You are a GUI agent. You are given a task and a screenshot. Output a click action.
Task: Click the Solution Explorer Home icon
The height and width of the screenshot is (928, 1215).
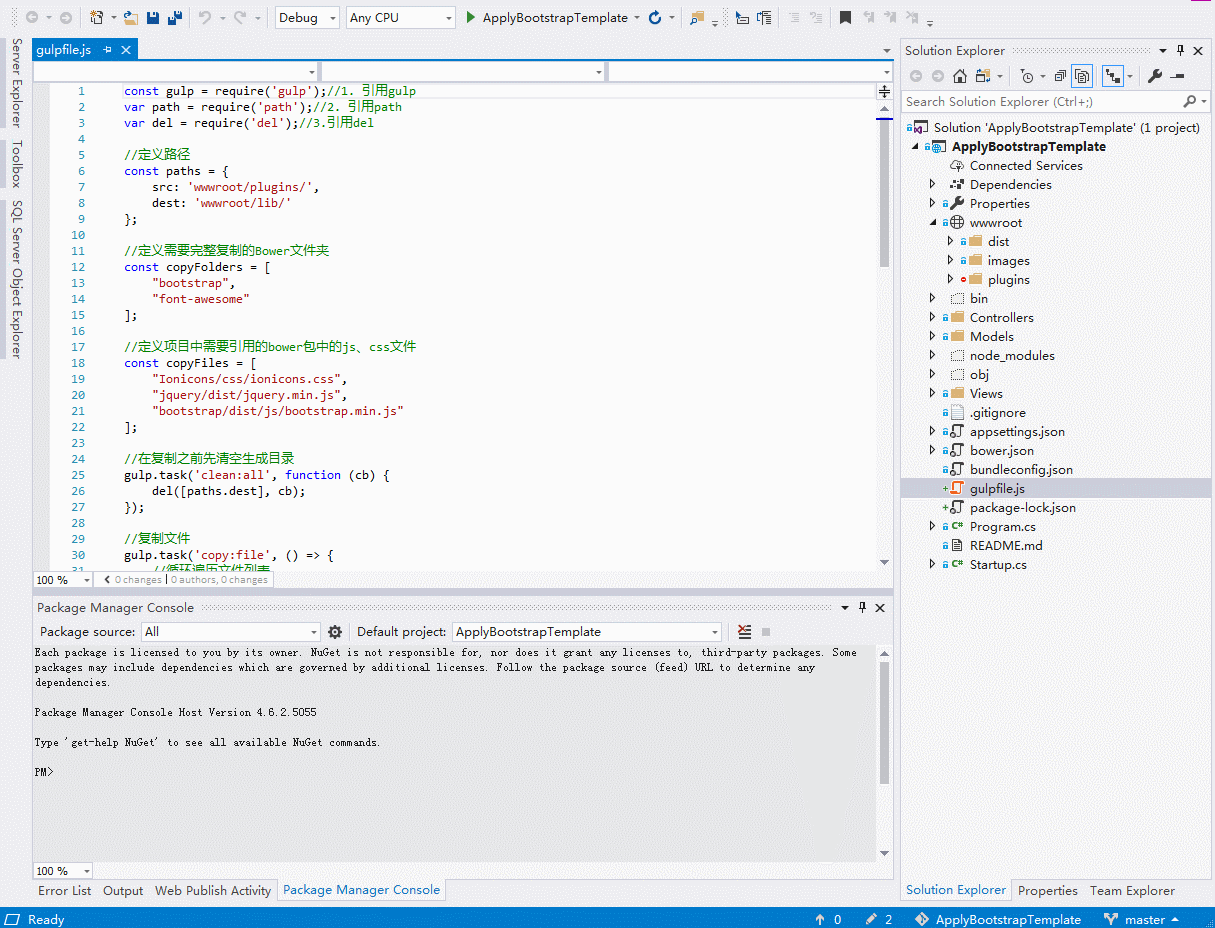coord(960,76)
